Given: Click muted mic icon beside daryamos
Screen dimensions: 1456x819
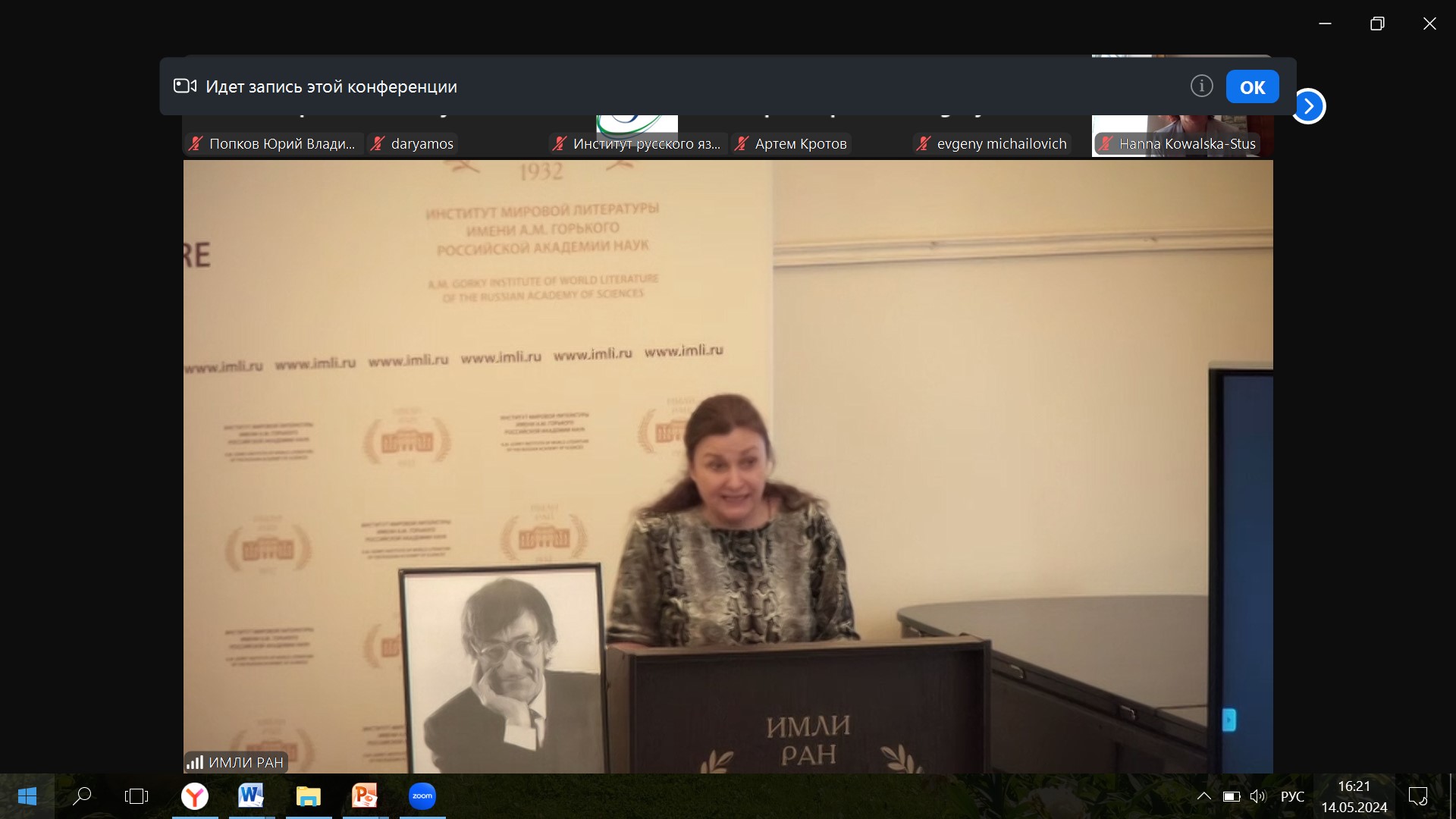Looking at the screenshot, I should [378, 143].
